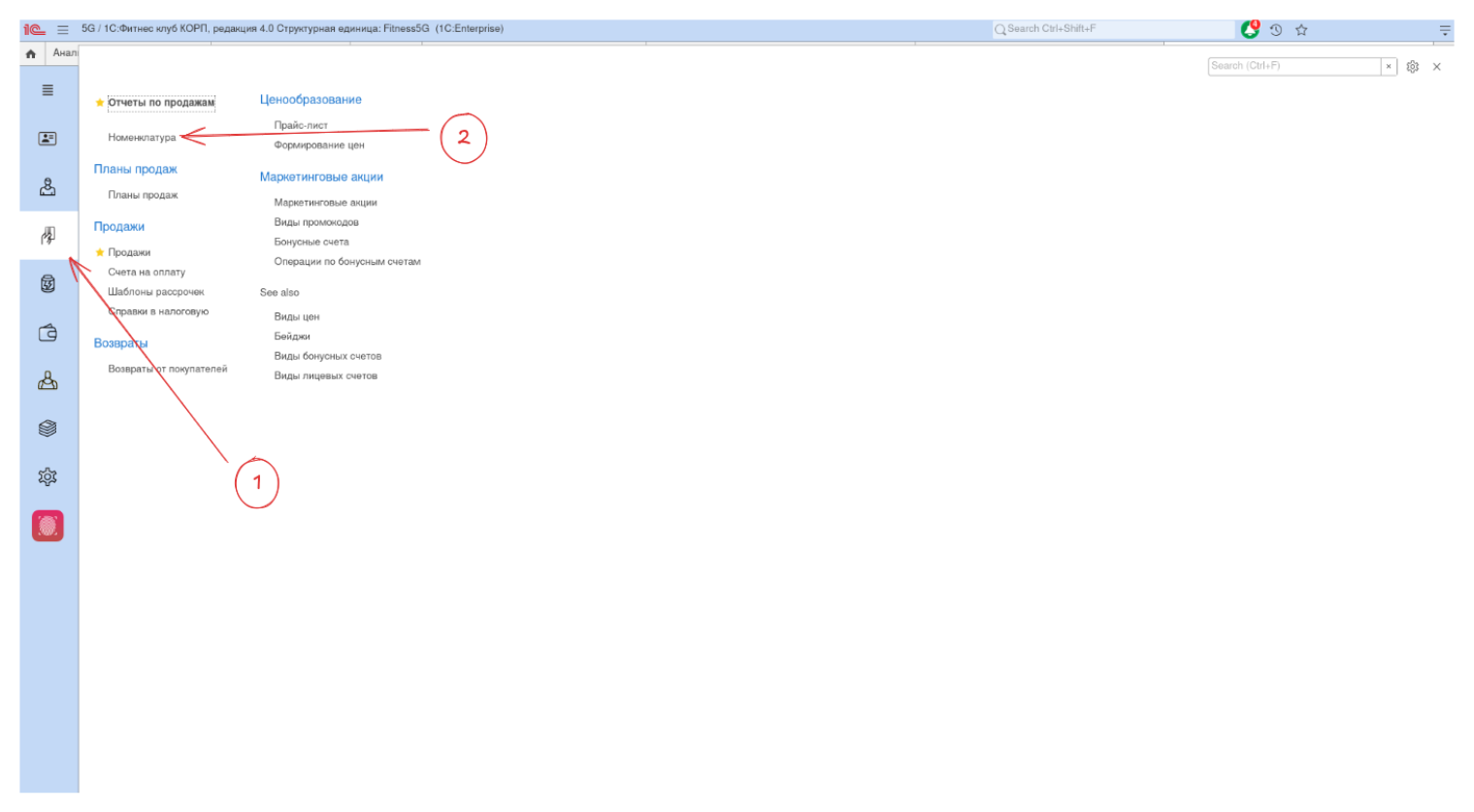Open the wallet section in sidebar

[48, 333]
